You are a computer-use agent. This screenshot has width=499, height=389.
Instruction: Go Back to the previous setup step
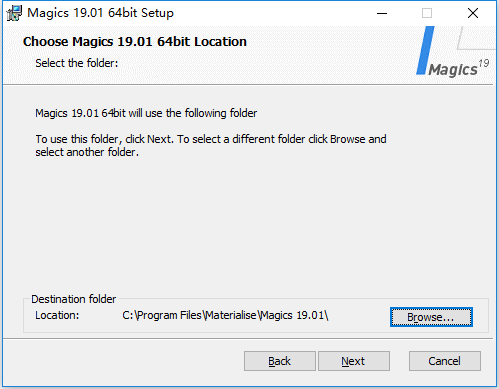point(280,361)
